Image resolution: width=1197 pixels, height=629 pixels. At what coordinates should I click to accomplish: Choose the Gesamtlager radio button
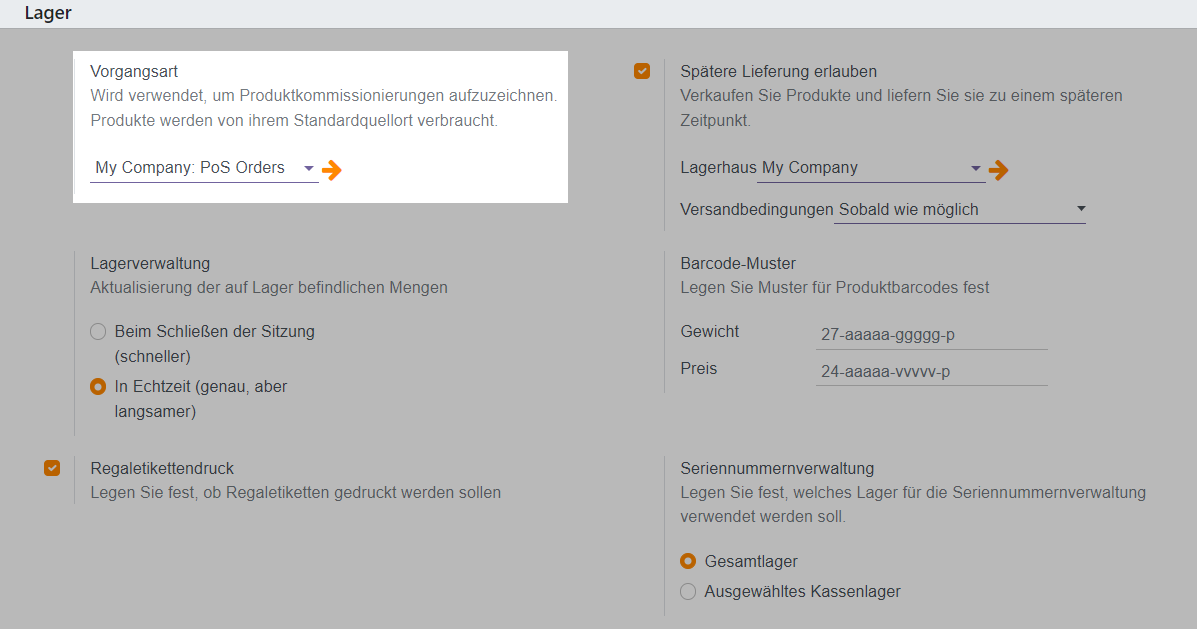tap(688, 561)
